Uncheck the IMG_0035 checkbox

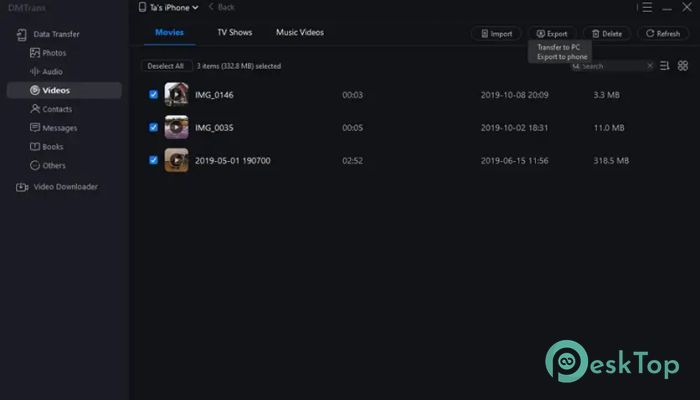click(153, 127)
